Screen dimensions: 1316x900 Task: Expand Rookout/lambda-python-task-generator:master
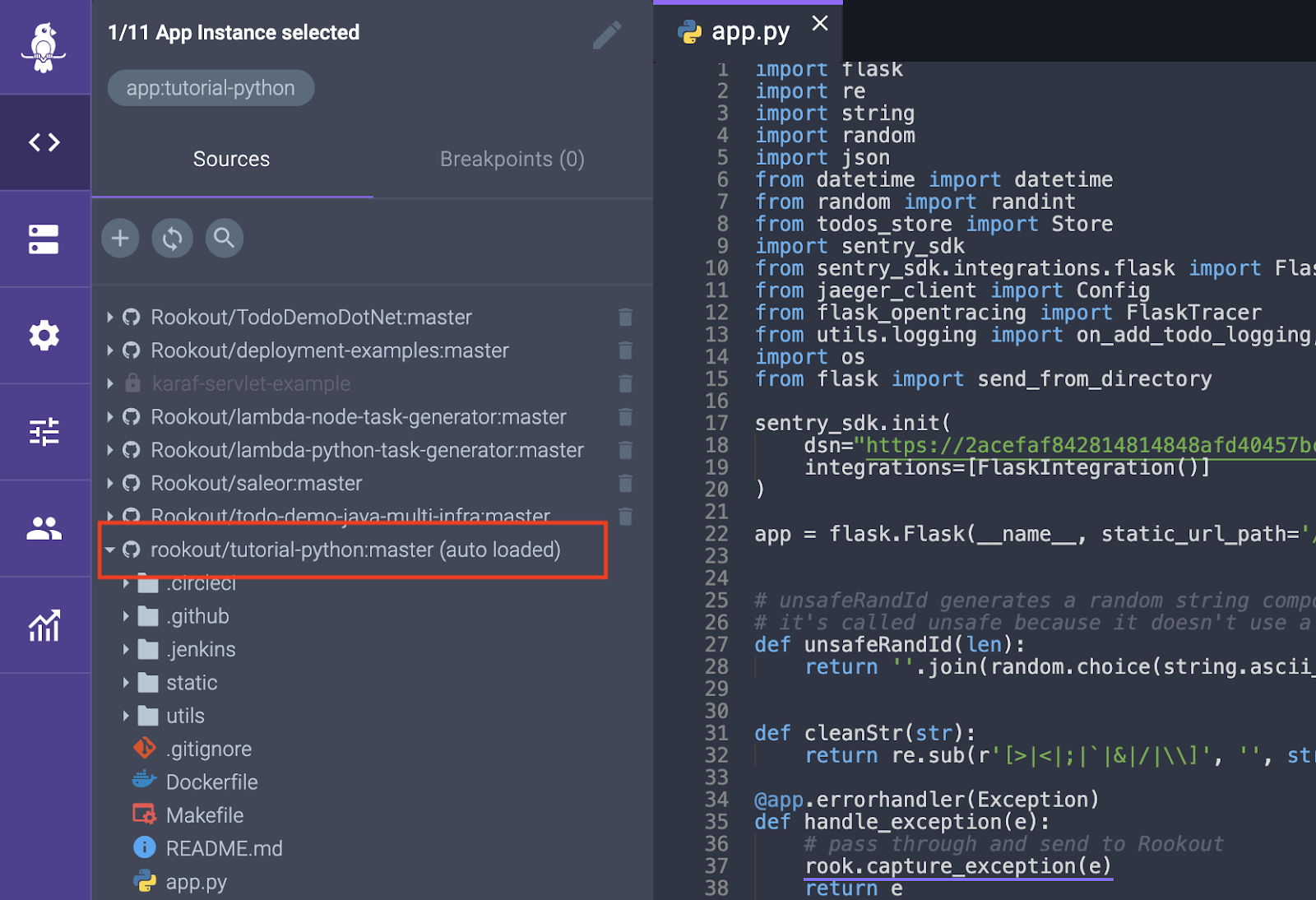(x=109, y=450)
